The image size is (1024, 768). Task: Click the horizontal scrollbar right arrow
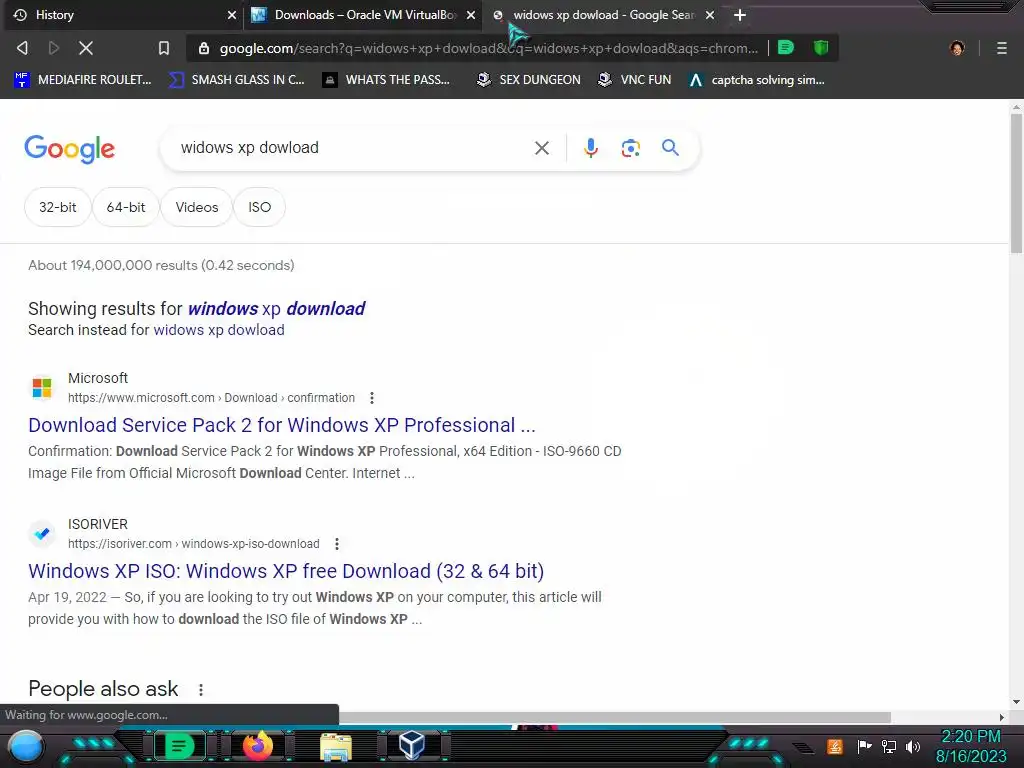[1002, 717]
